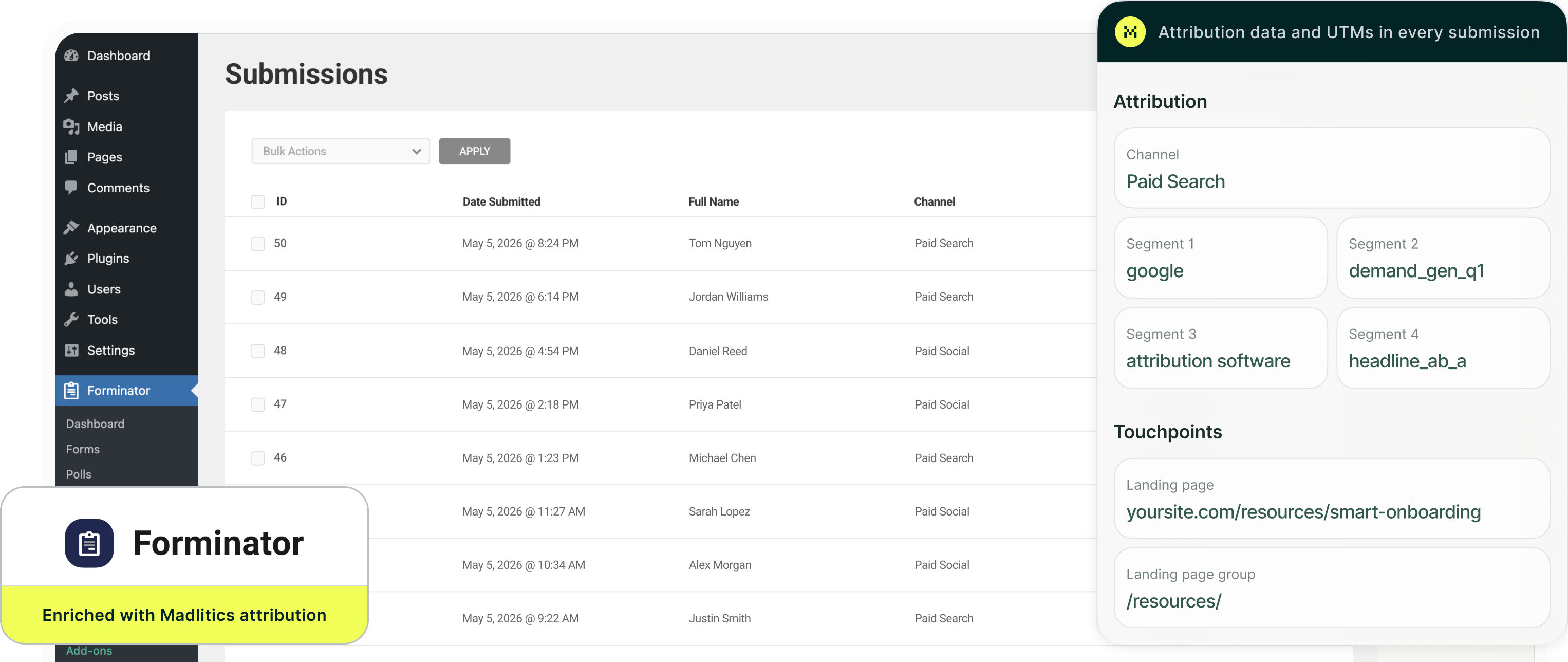Toggle the select-all checkbox in table header
1568x662 pixels.
tap(258, 201)
